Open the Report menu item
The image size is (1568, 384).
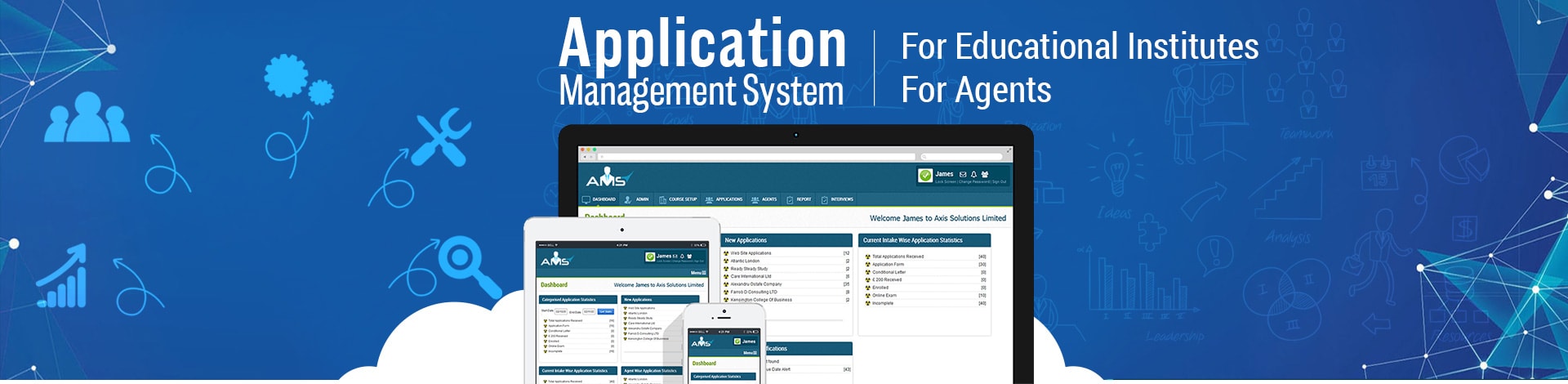[x=799, y=199]
